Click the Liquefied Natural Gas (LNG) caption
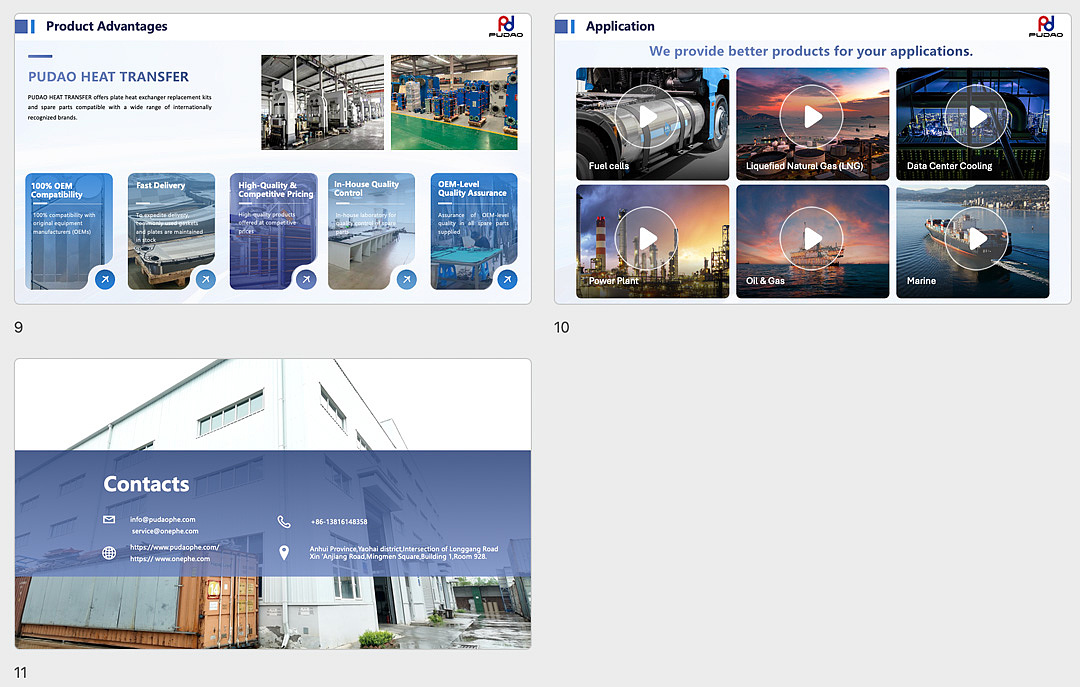Viewport: 1080px width, 687px height. coord(804,166)
